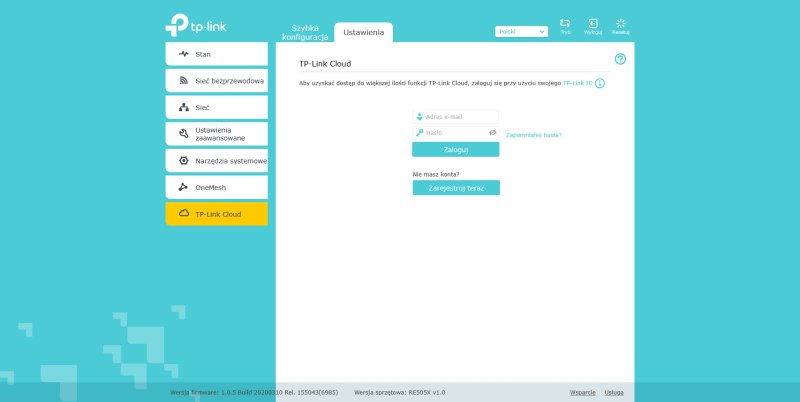Open Narzędzia systemowe menu
This screenshot has width=800, height=402.
[216, 161]
